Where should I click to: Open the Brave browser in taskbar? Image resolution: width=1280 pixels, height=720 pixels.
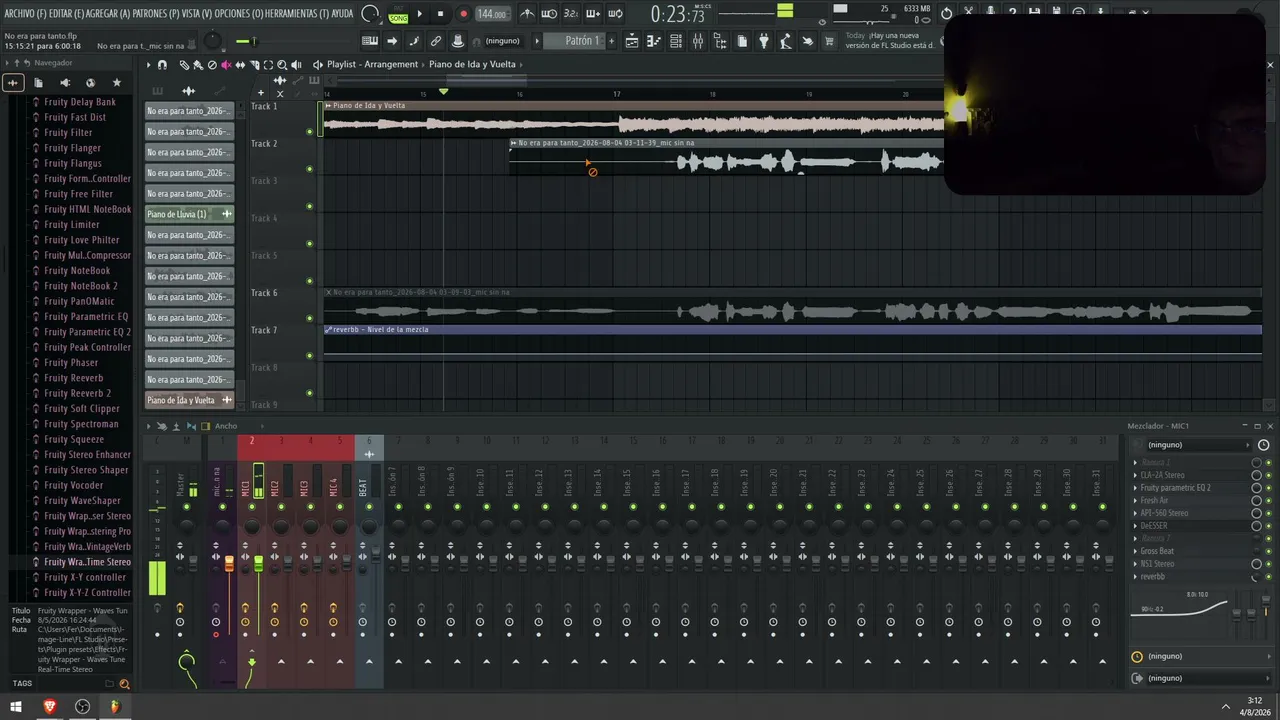(50, 707)
